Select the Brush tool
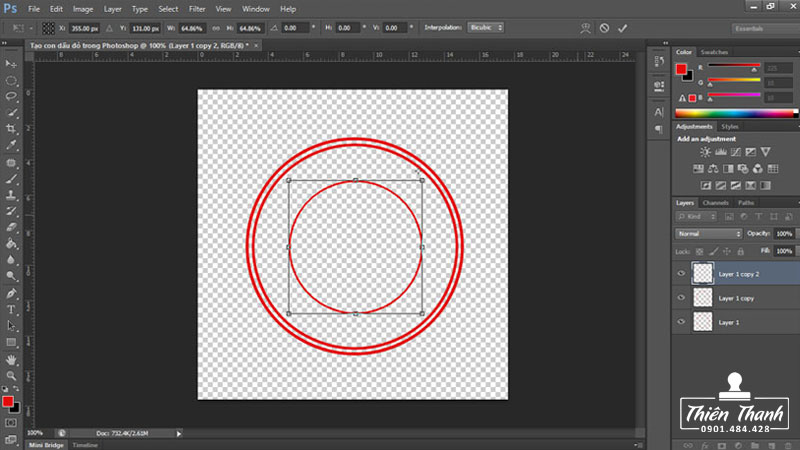The height and width of the screenshot is (450, 800). click(11, 179)
